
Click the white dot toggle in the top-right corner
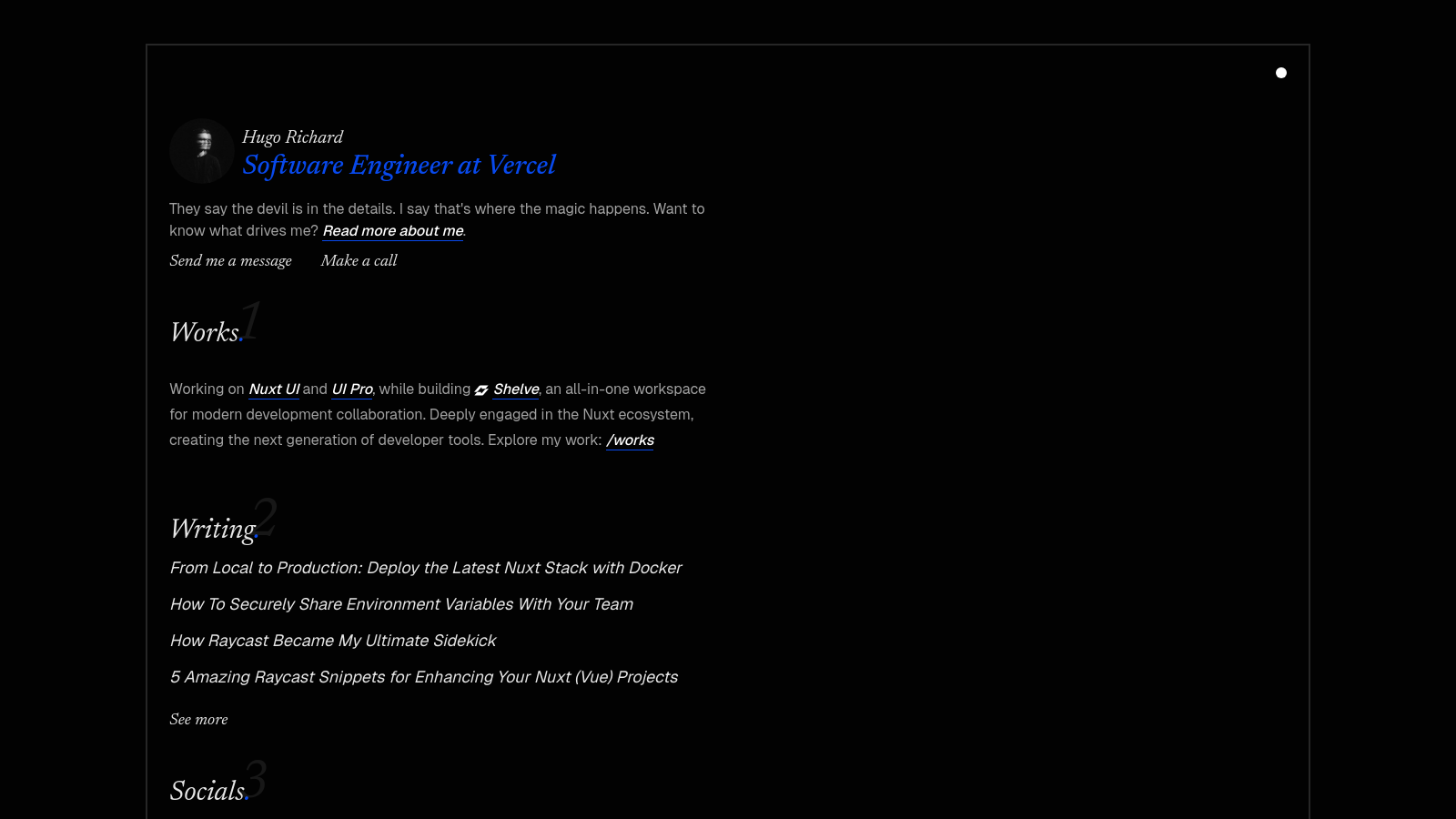[1281, 73]
